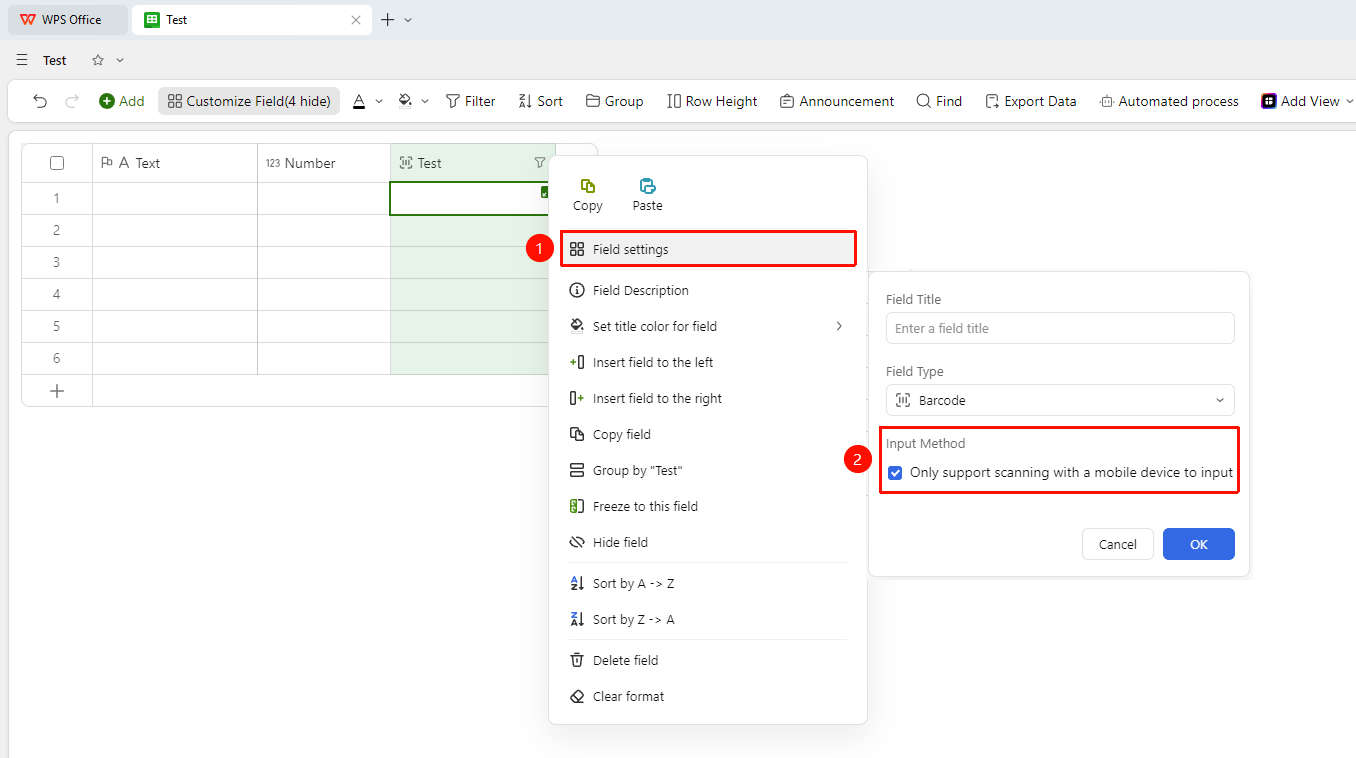Expand the fill color dropdown arrow
Screen dimensions: 1356x758
point(425,101)
